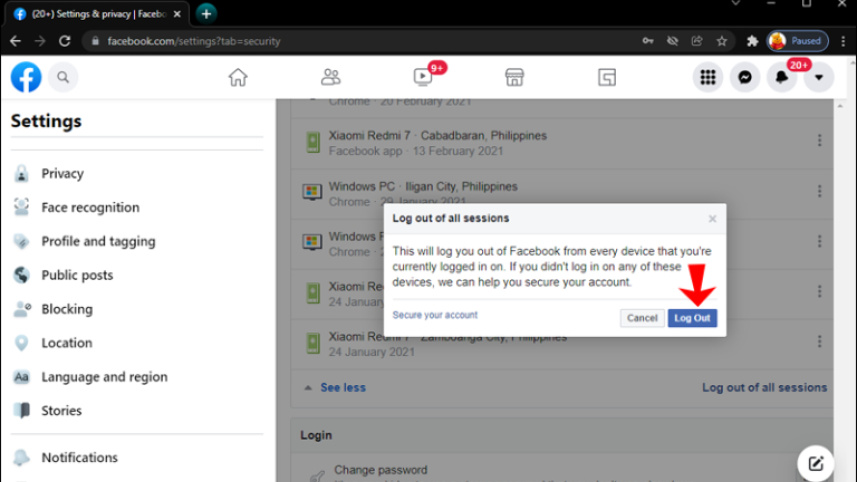Select Privacy in the settings sidebar
857x482 pixels.
coord(62,173)
